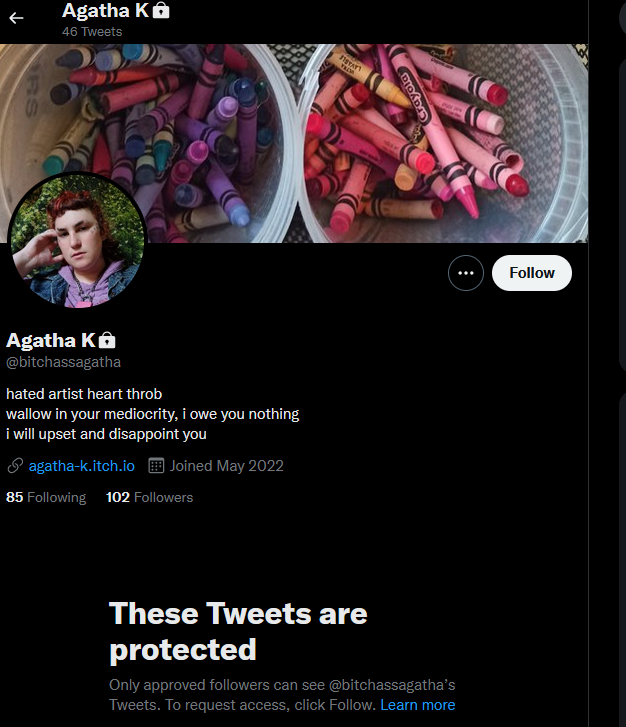The image size is (626, 727).
Task: Click the Follow button
Action: click(x=532, y=273)
